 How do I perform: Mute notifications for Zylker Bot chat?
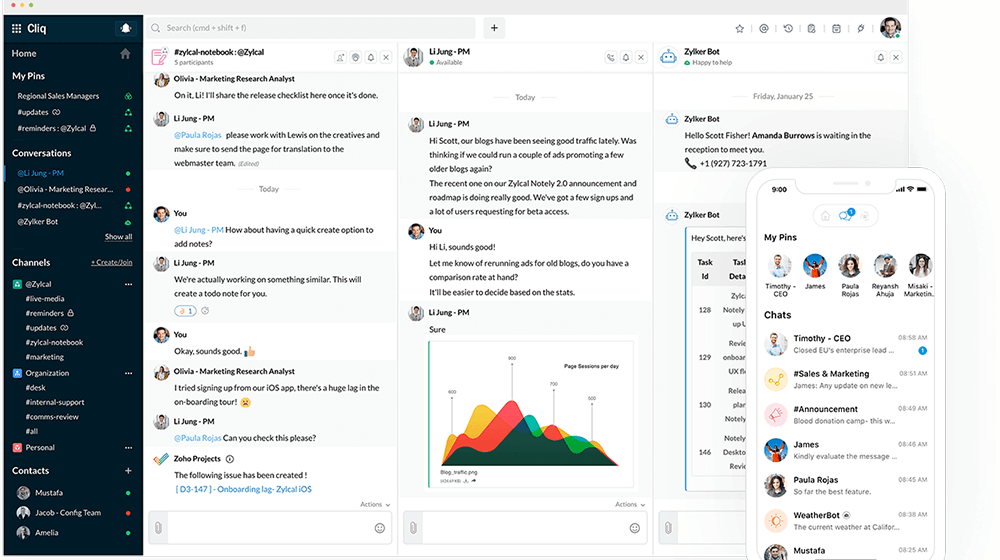tap(880, 58)
